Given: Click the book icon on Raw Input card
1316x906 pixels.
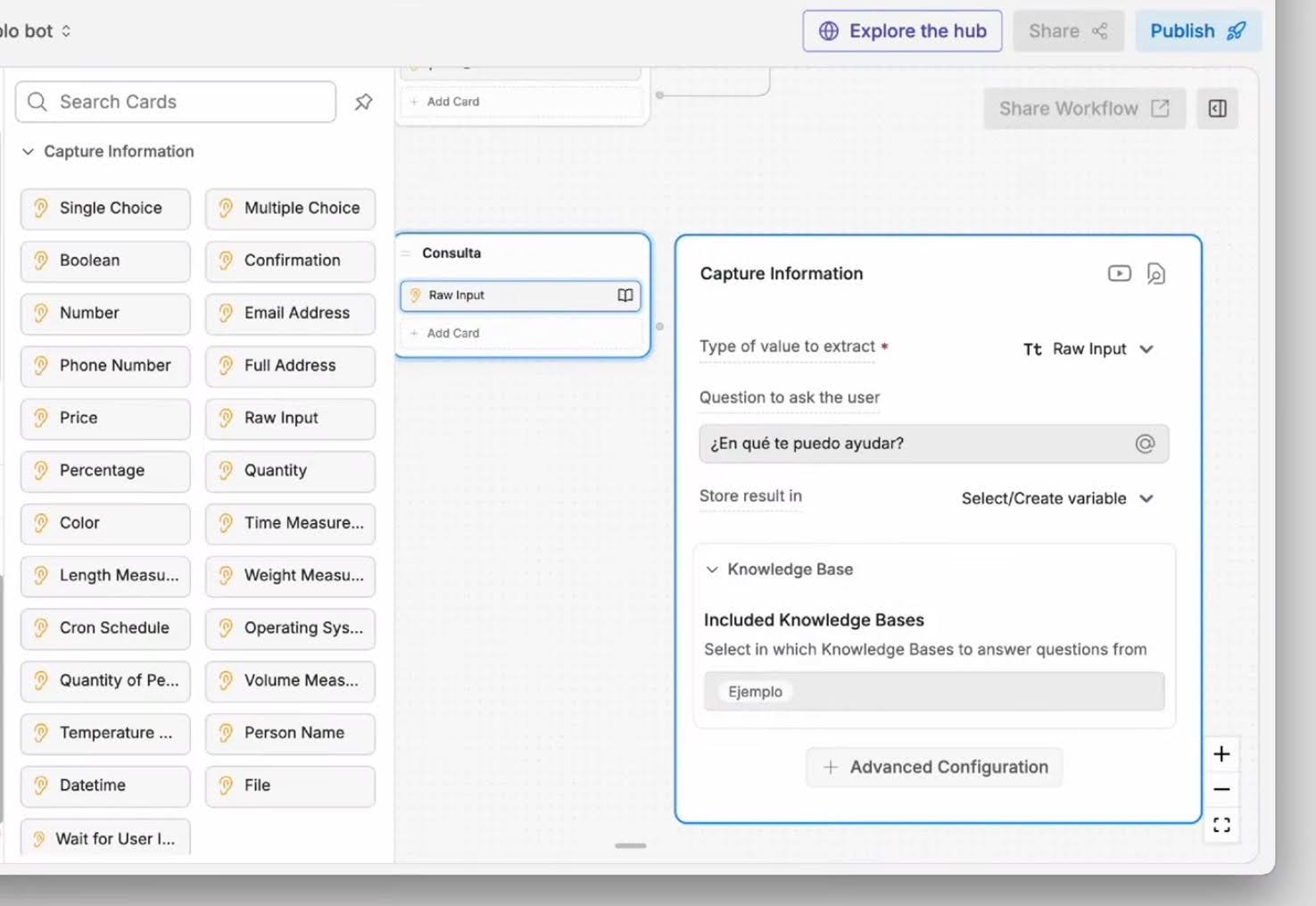Looking at the screenshot, I should click(x=625, y=295).
